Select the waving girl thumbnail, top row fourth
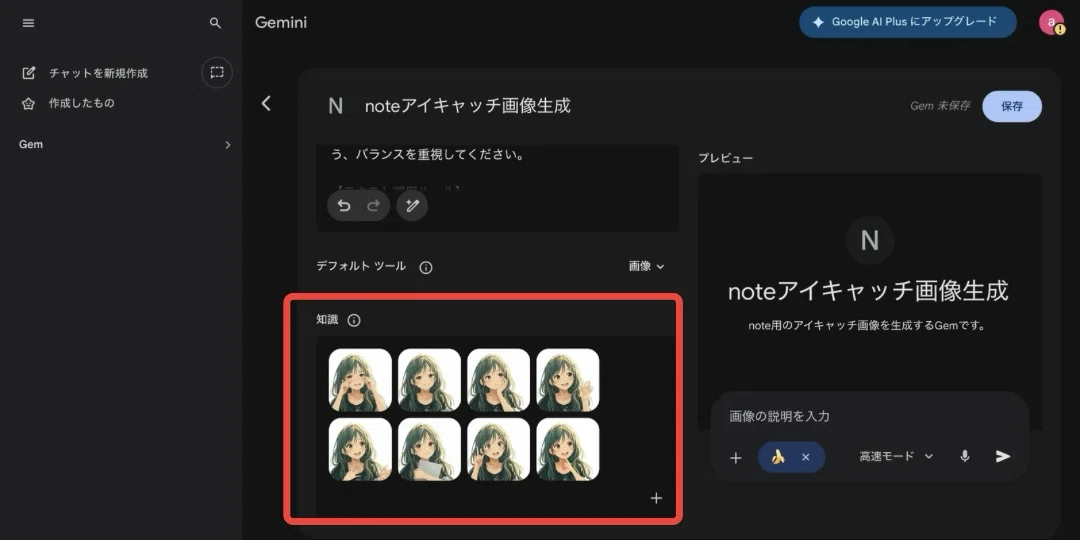Screen dimensions: 1080x540 568,380
